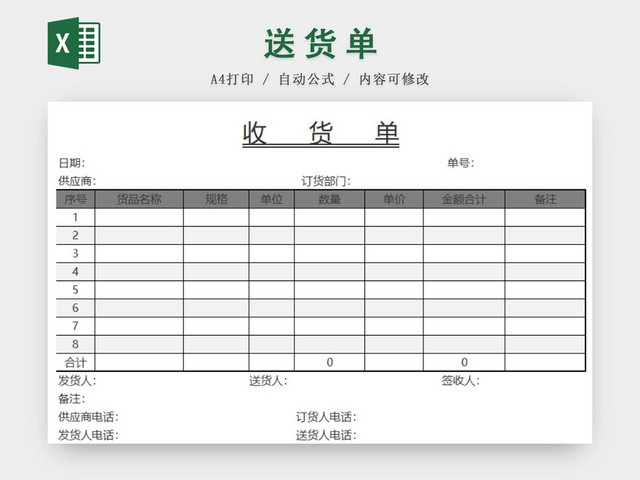
Task: Click row number 6 cell
Action: point(76,308)
